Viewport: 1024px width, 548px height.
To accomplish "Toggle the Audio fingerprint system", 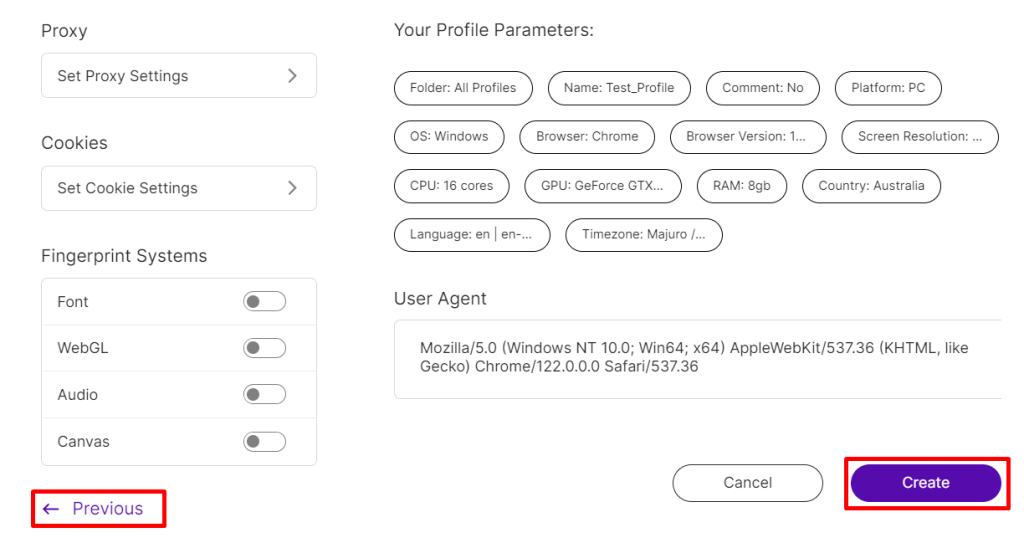I will click(x=264, y=395).
